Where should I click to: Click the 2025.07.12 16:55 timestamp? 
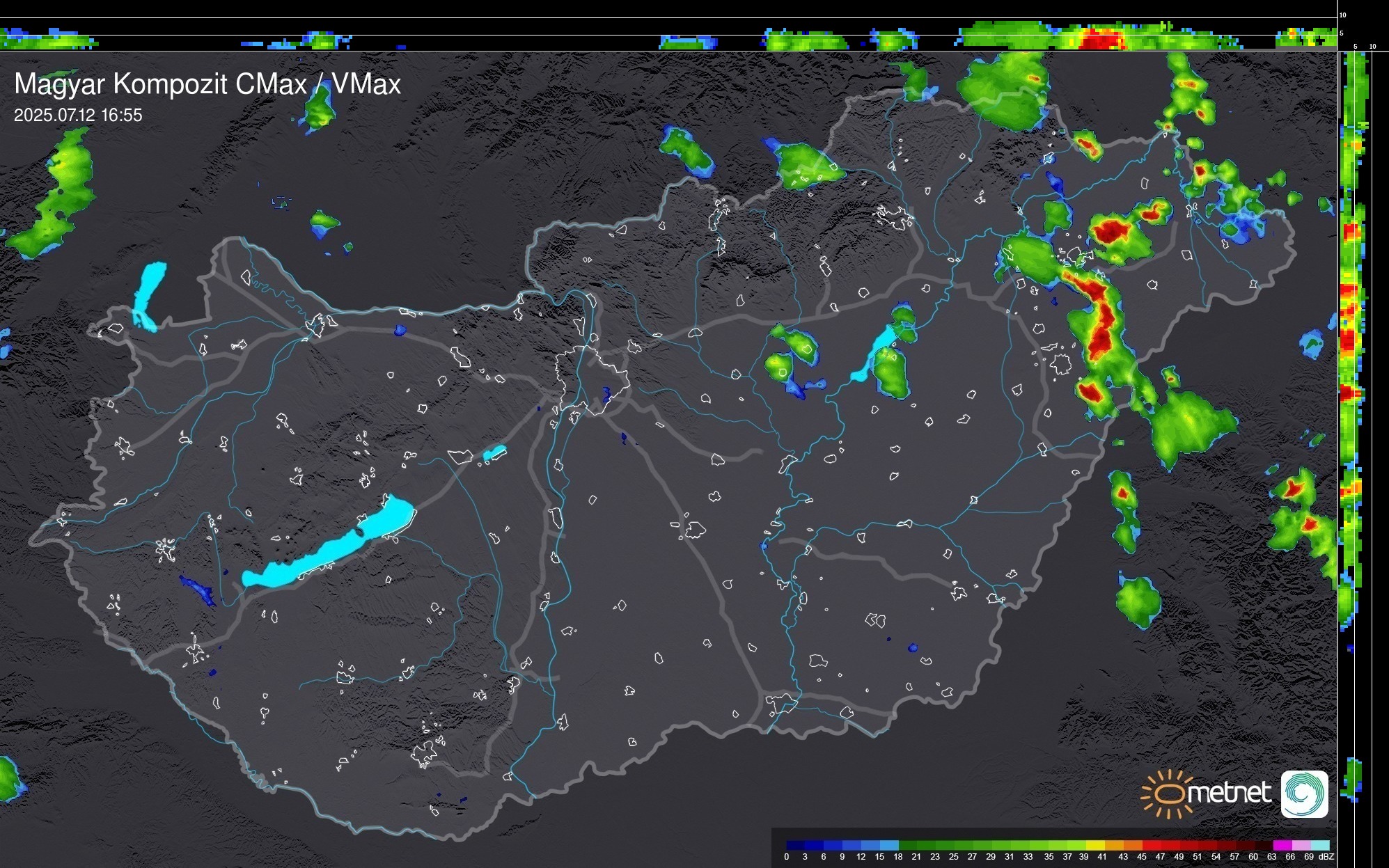pos(78,116)
